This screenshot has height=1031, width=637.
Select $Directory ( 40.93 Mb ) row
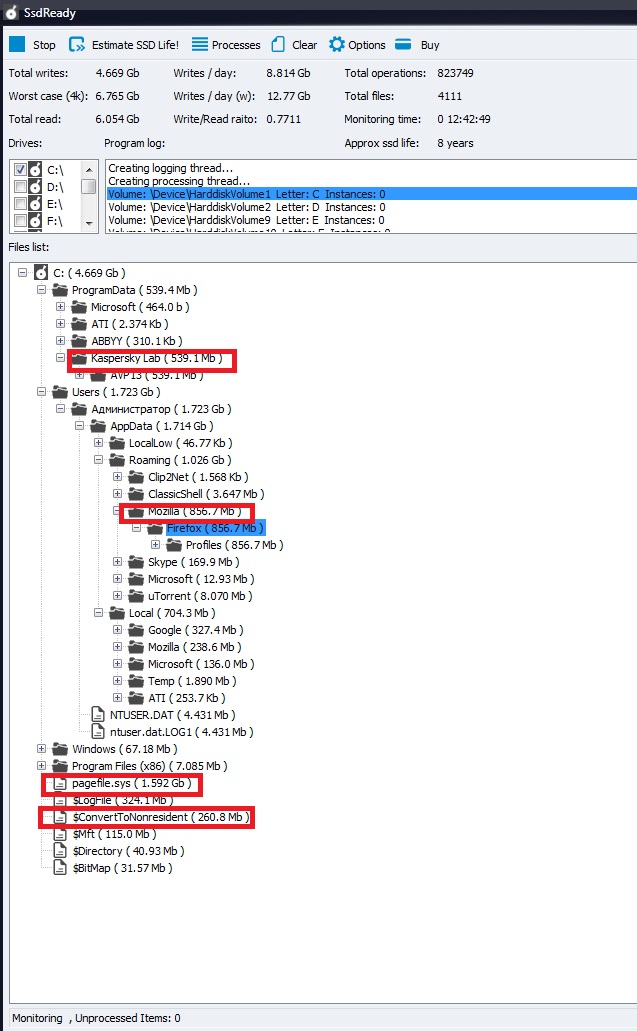pyautogui.click(x=128, y=851)
